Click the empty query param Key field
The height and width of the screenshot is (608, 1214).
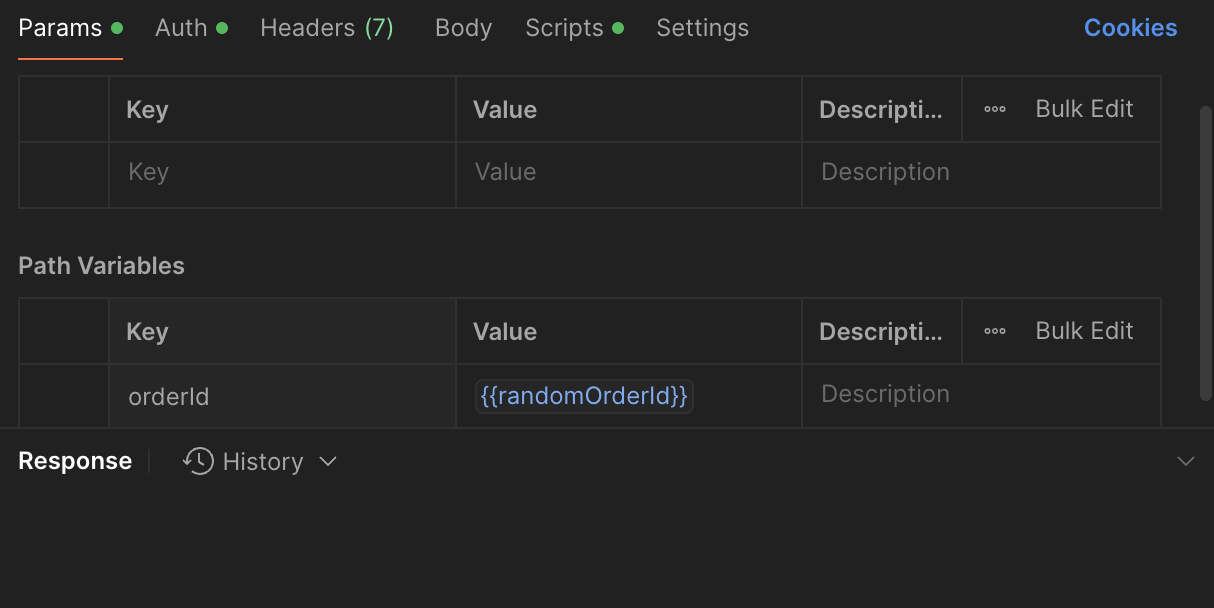pos(282,172)
